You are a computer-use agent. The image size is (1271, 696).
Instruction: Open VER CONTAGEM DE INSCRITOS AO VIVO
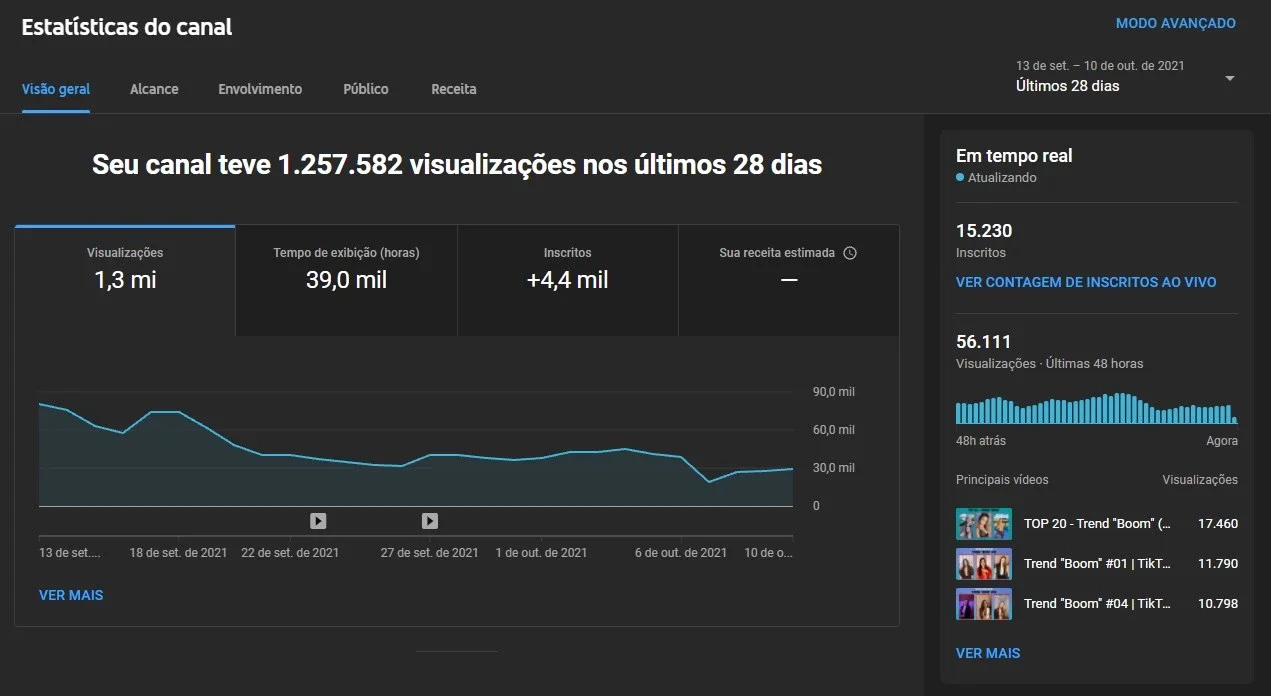click(1086, 282)
